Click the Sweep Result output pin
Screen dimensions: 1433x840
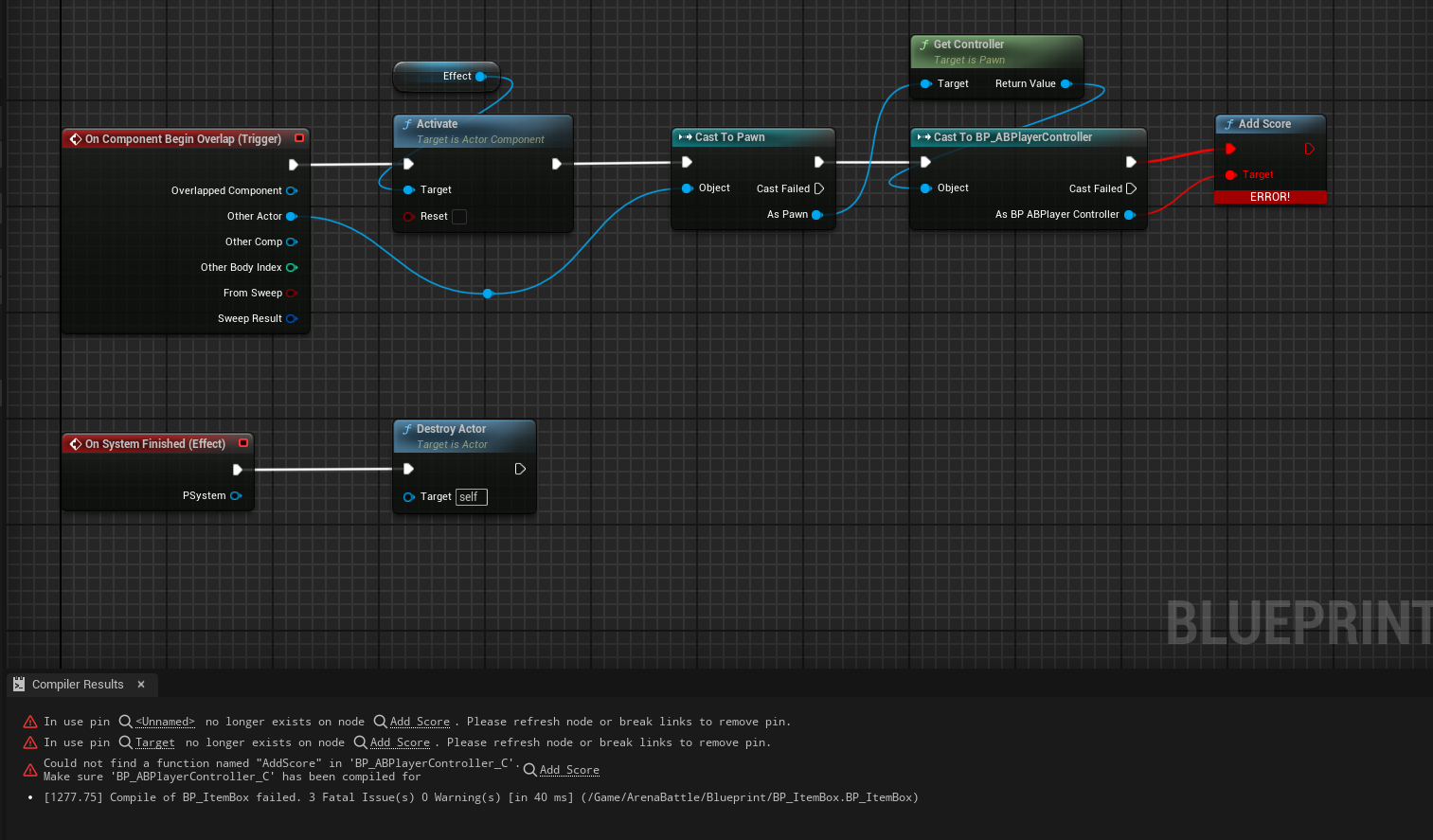pyautogui.click(x=292, y=318)
